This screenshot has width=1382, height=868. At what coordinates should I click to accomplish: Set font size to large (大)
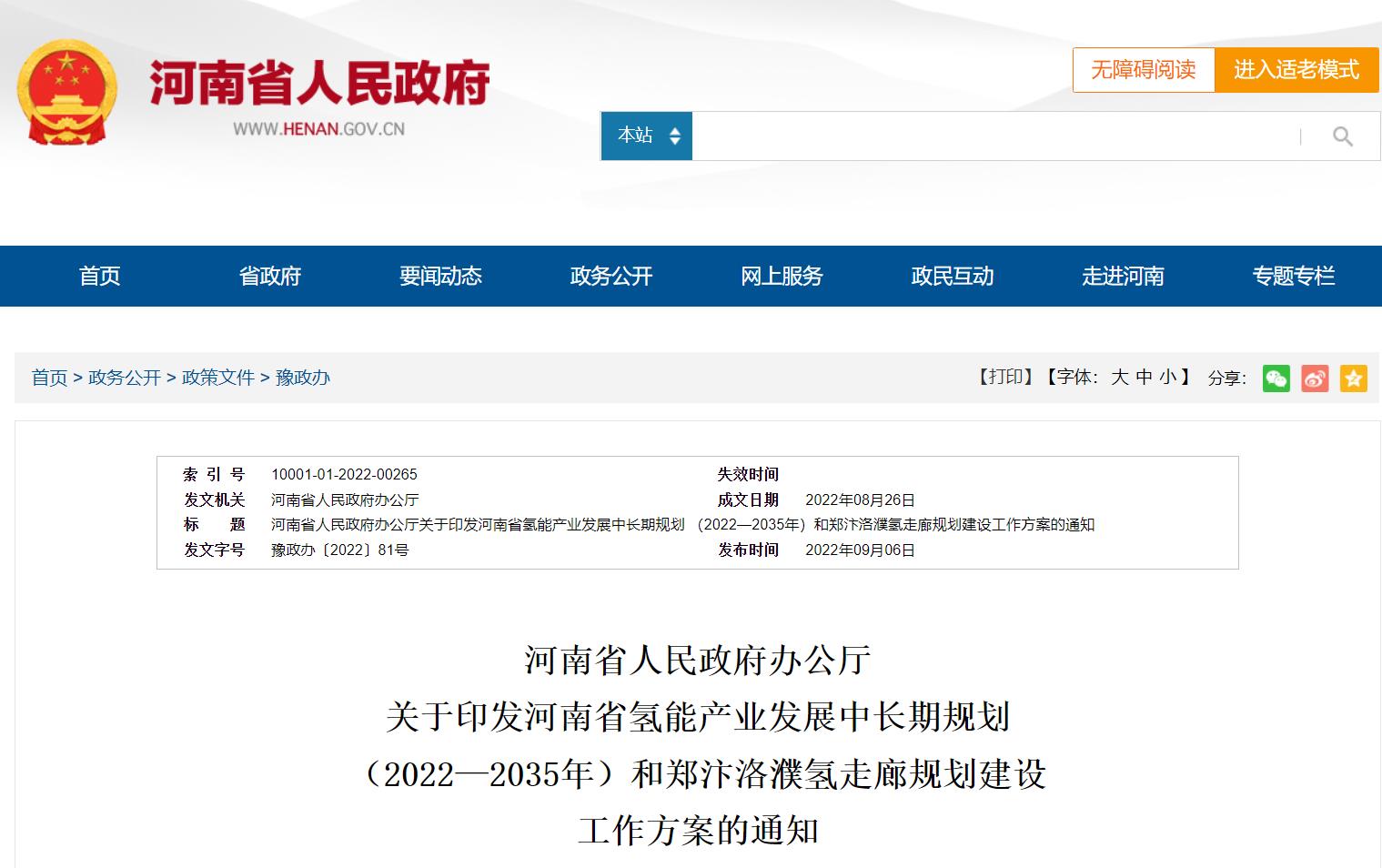(x=1119, y=377)
